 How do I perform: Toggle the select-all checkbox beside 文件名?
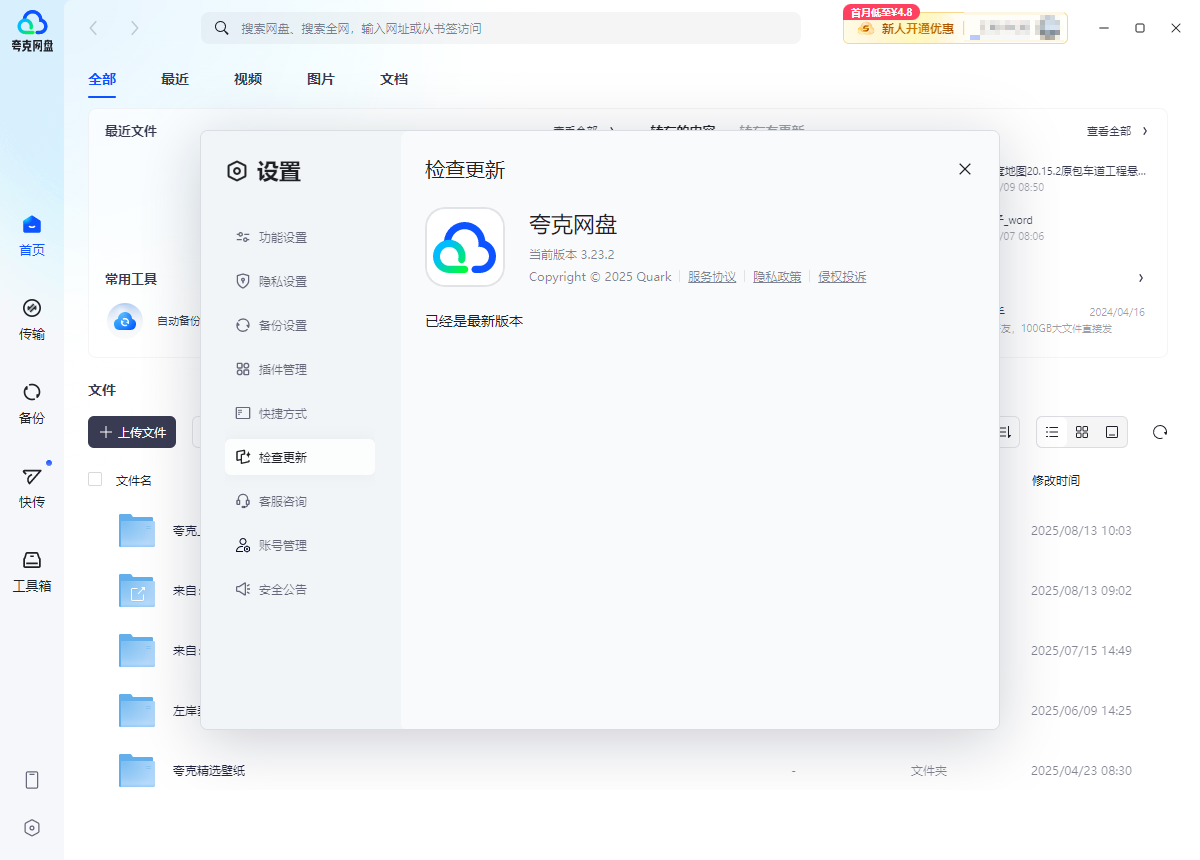coord(95,479)
